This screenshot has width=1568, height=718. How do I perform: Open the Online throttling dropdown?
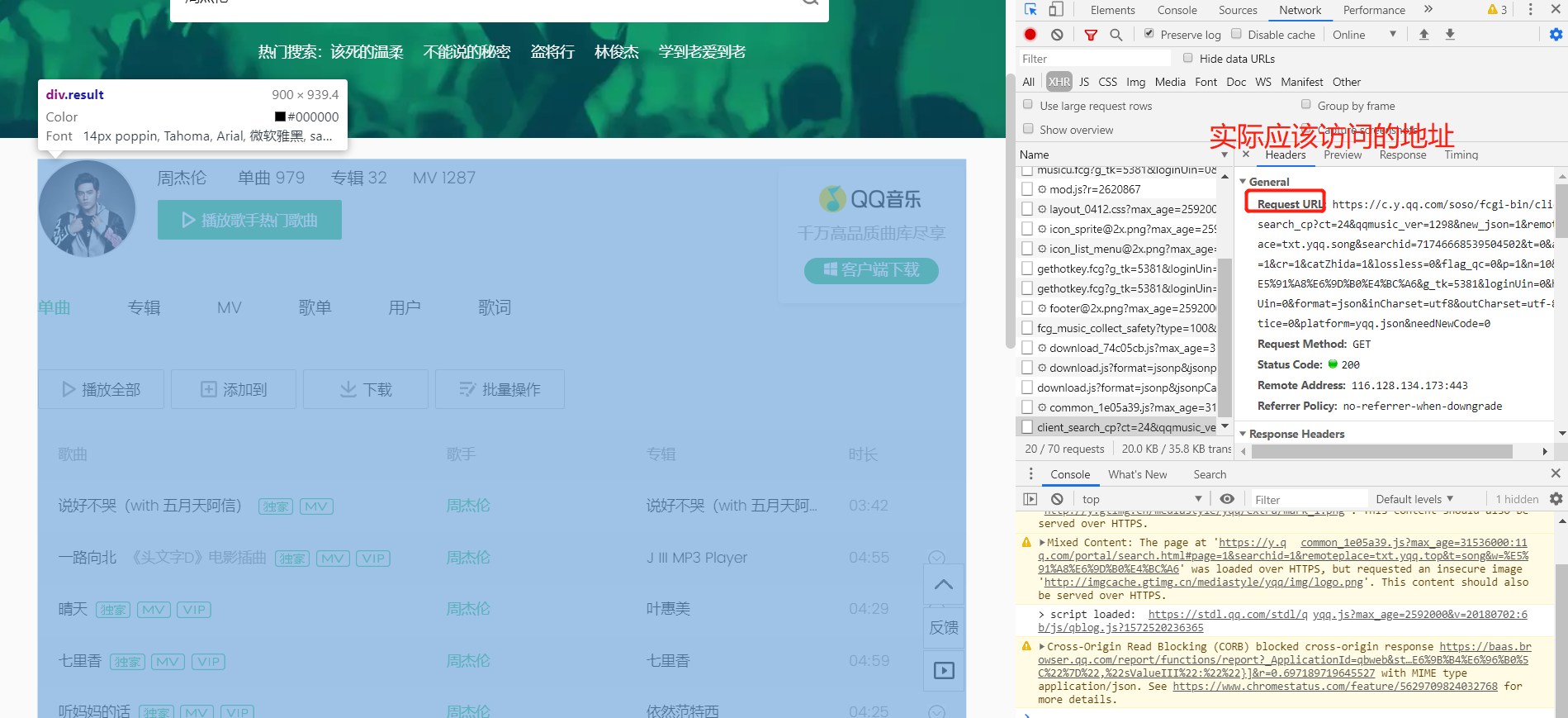pyautogui.click(x=1364, y=35)
